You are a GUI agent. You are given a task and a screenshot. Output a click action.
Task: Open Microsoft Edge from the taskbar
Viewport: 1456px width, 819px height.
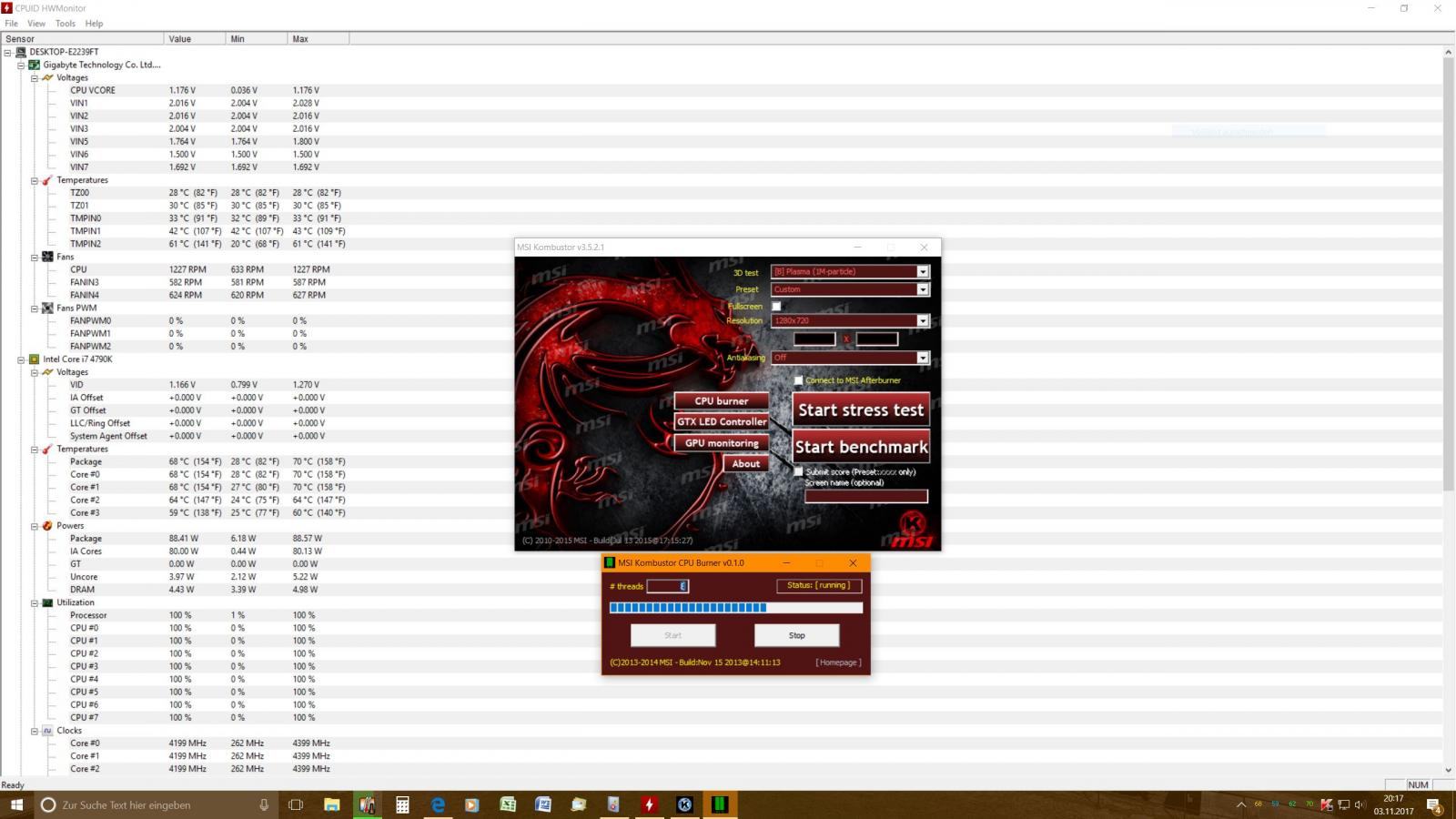tap(438, 805)
